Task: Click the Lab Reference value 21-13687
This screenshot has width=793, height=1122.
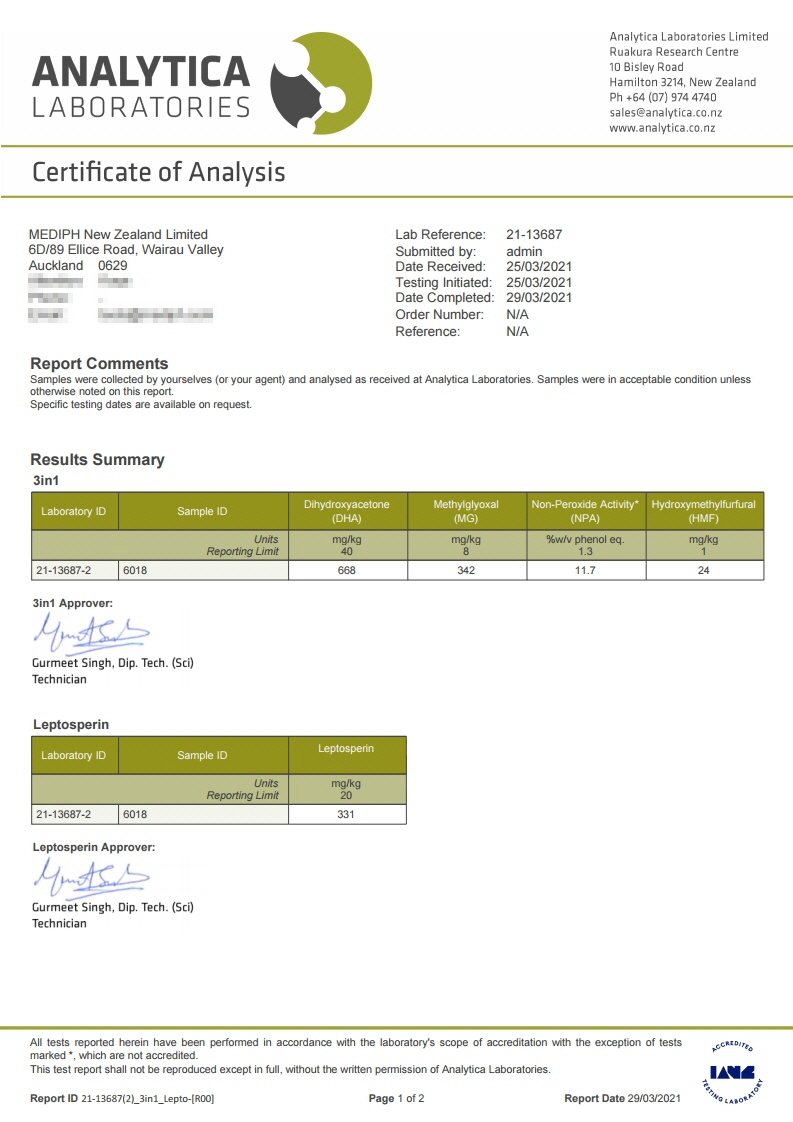Action: [x=534, y=235]
